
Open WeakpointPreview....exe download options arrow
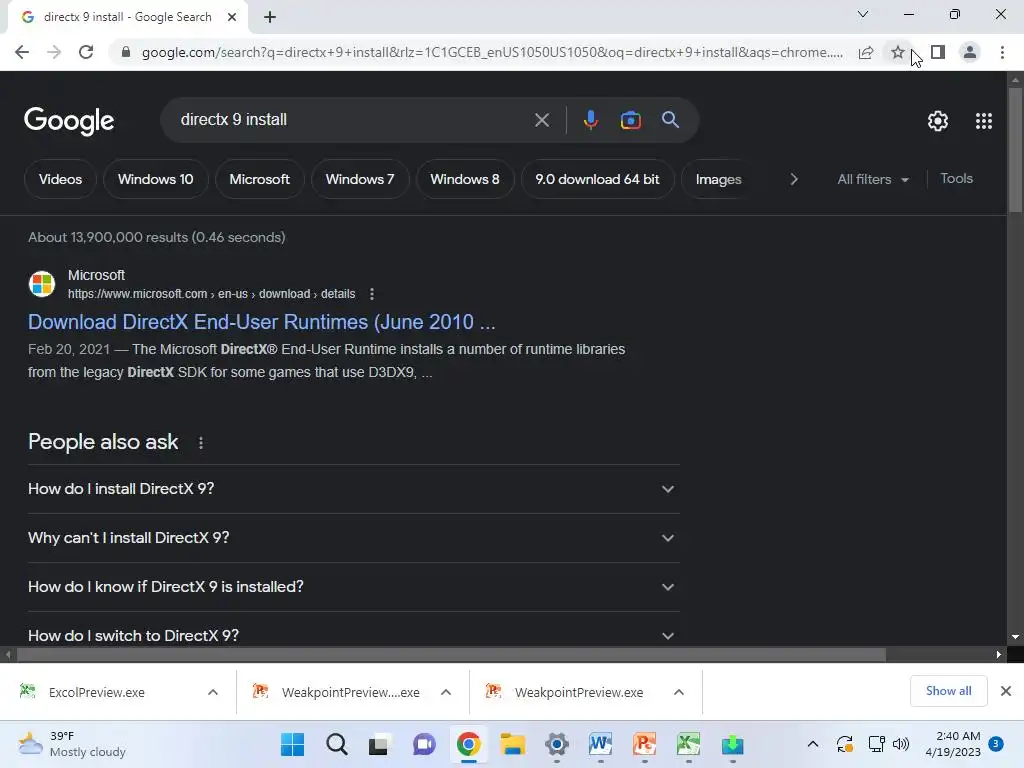(446, 692)
